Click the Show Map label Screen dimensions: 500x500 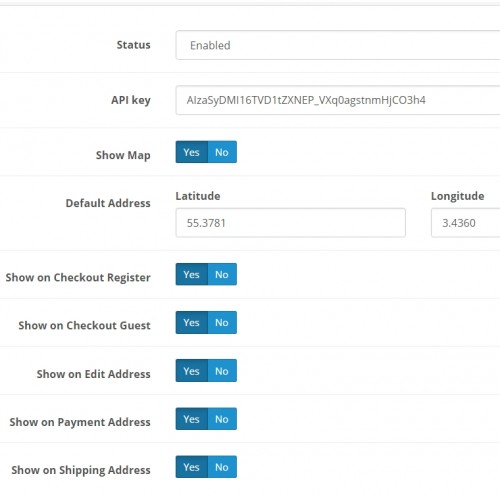[x=123, y=155]
